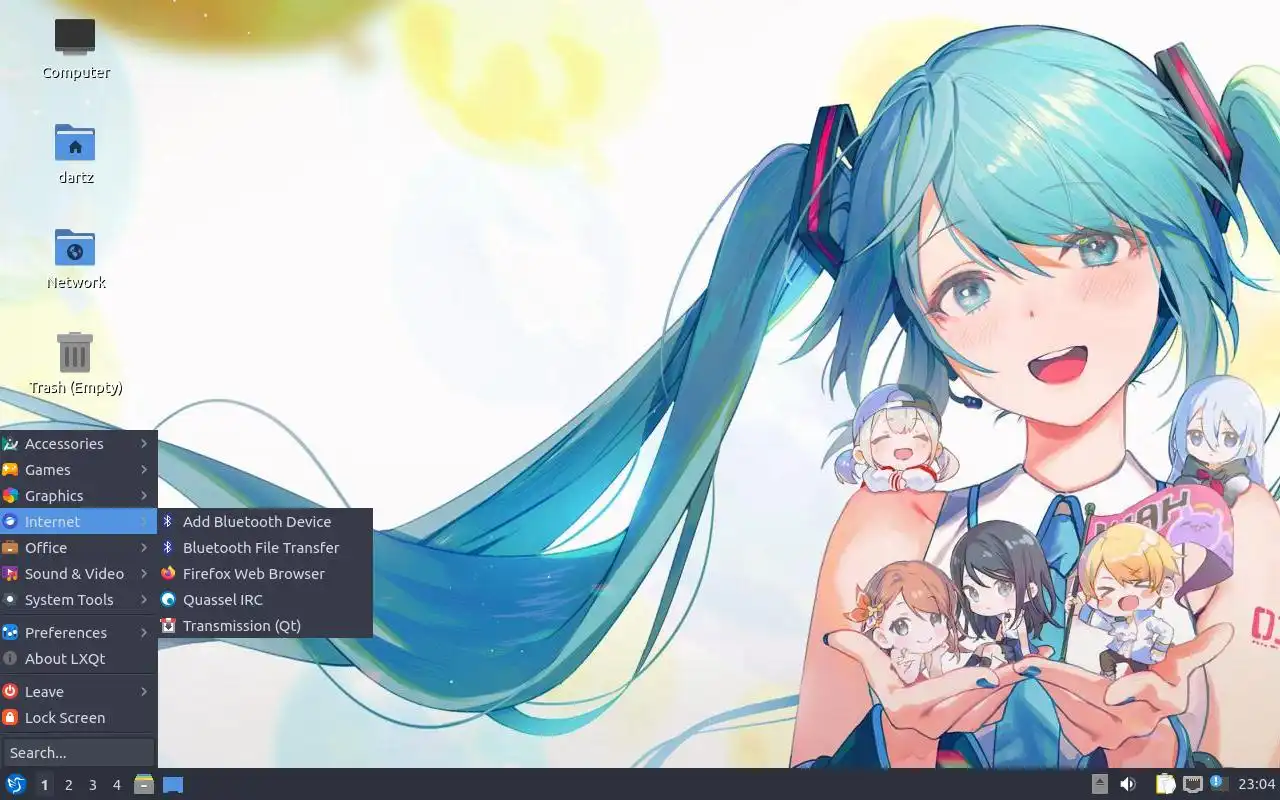Switch to virtual desktop 1
Viewport: 1280px width, 800px height.
point(44,785)
